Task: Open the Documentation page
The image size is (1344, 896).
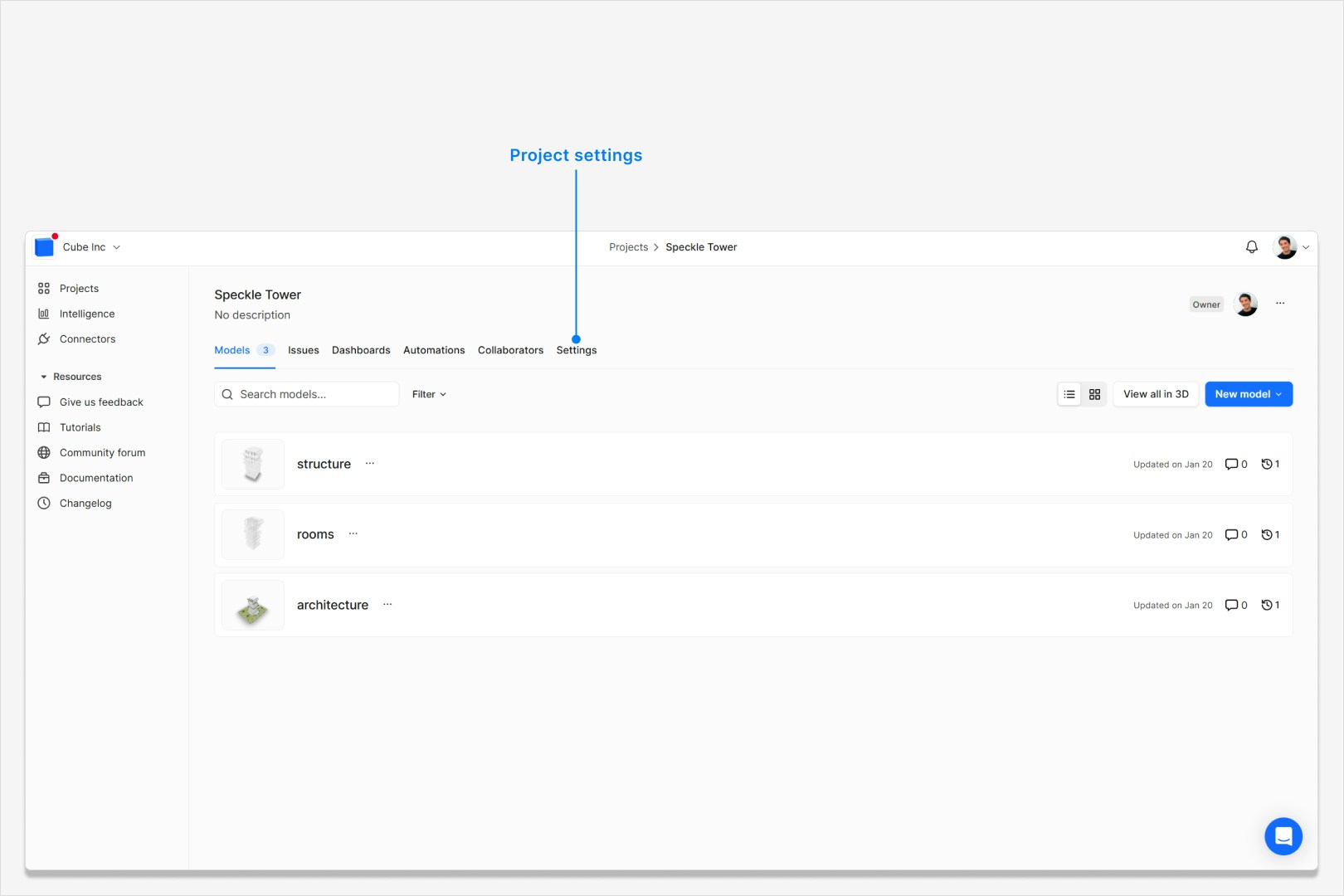Action: (95, 477)
